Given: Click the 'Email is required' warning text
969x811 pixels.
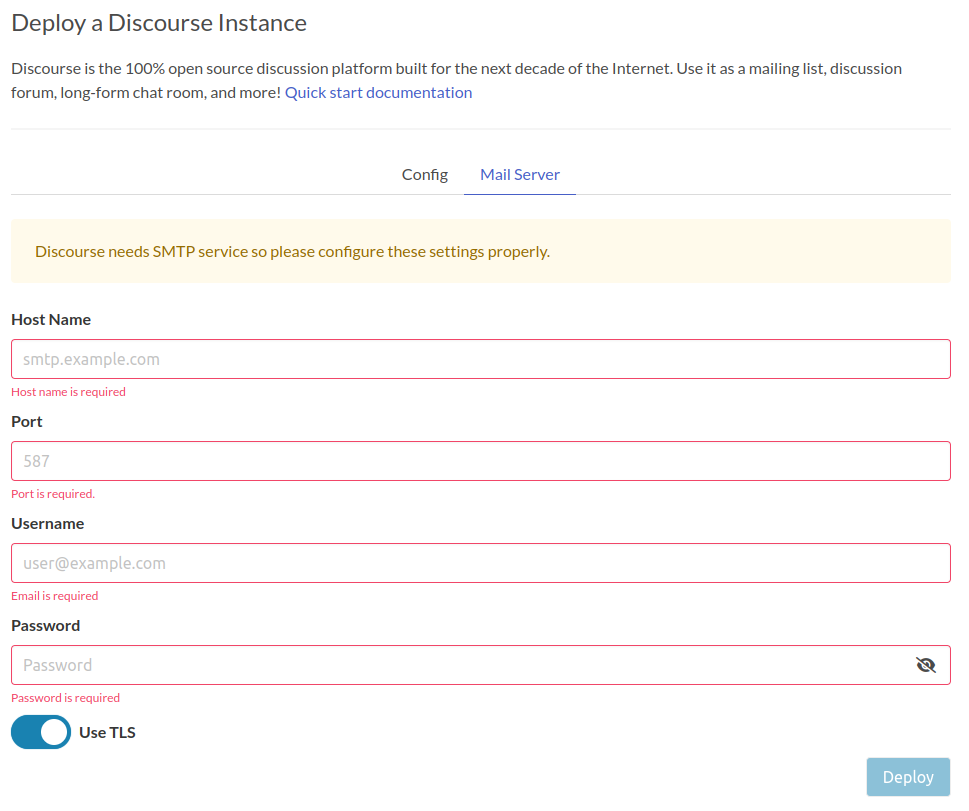Looking at the screenshot, I should pos(54,595).
